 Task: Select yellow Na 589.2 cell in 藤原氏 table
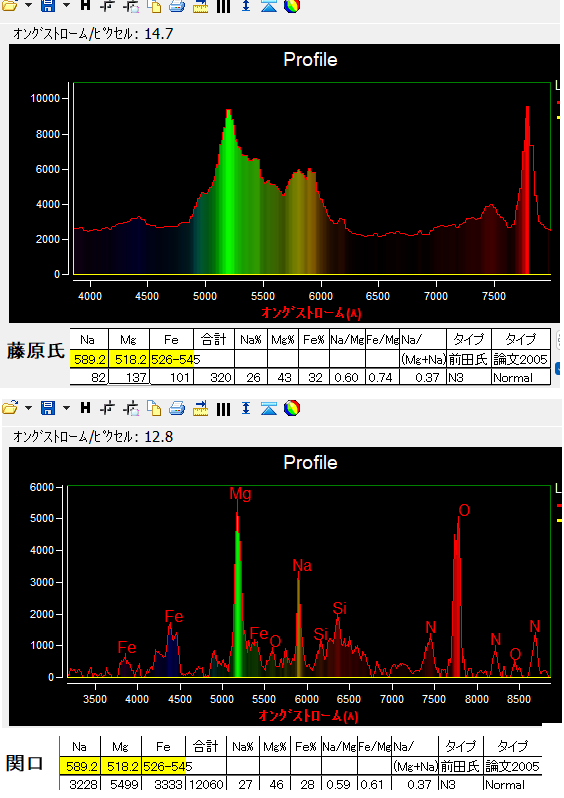[x=89, y=359]
